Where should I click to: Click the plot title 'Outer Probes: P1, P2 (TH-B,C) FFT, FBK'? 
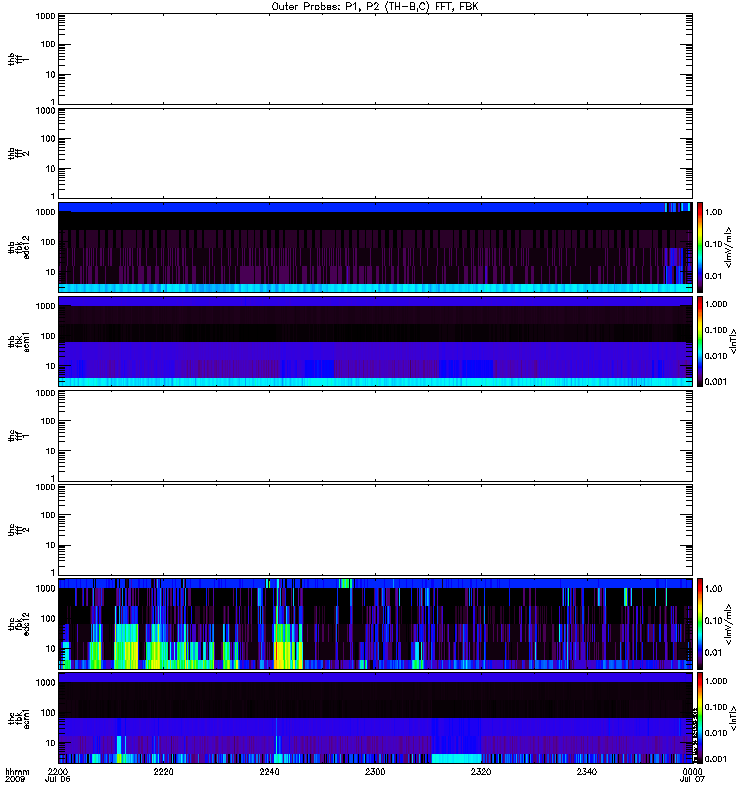[x=375, y=7]
